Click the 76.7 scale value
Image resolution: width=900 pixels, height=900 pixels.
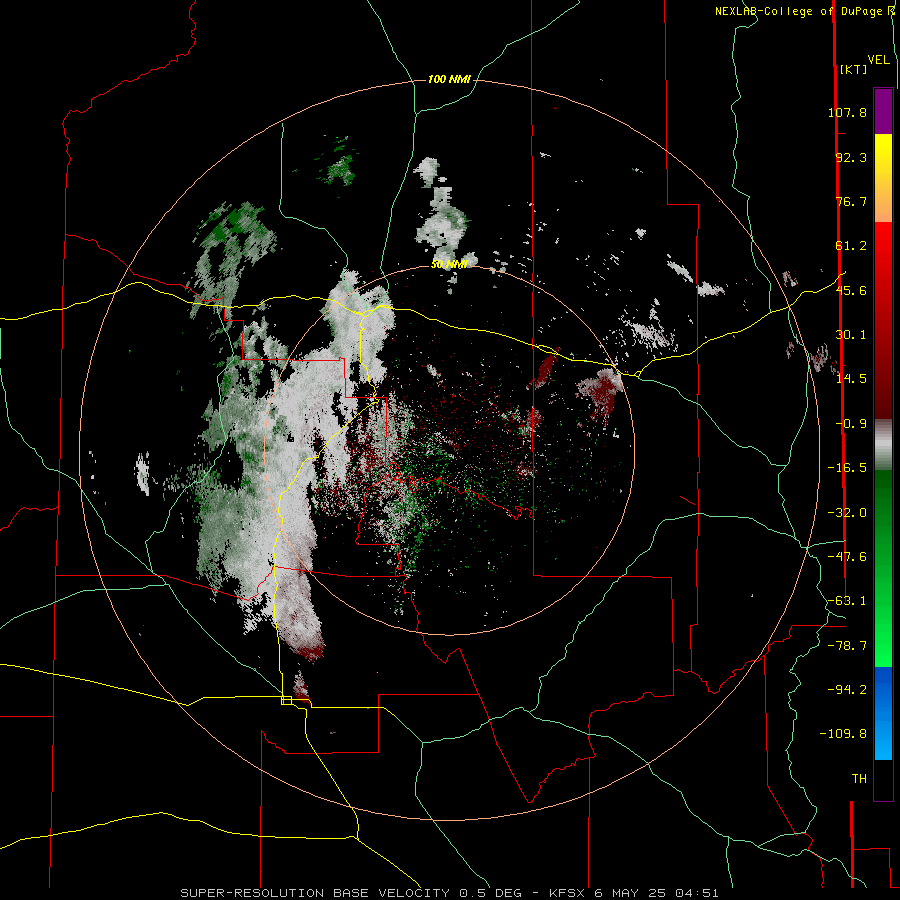coord(851,201)
